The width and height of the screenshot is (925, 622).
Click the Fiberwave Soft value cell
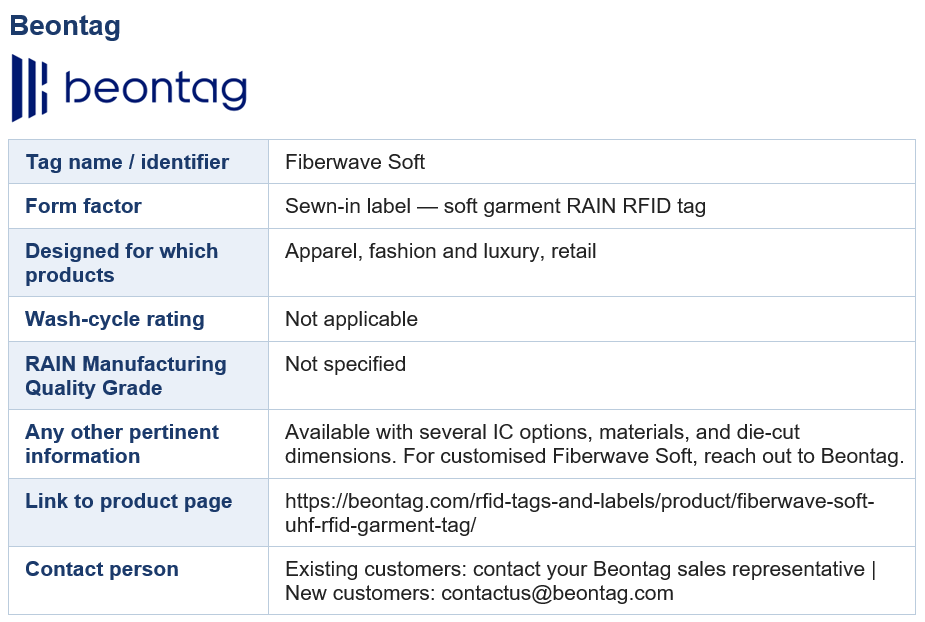tap(592, 162)
